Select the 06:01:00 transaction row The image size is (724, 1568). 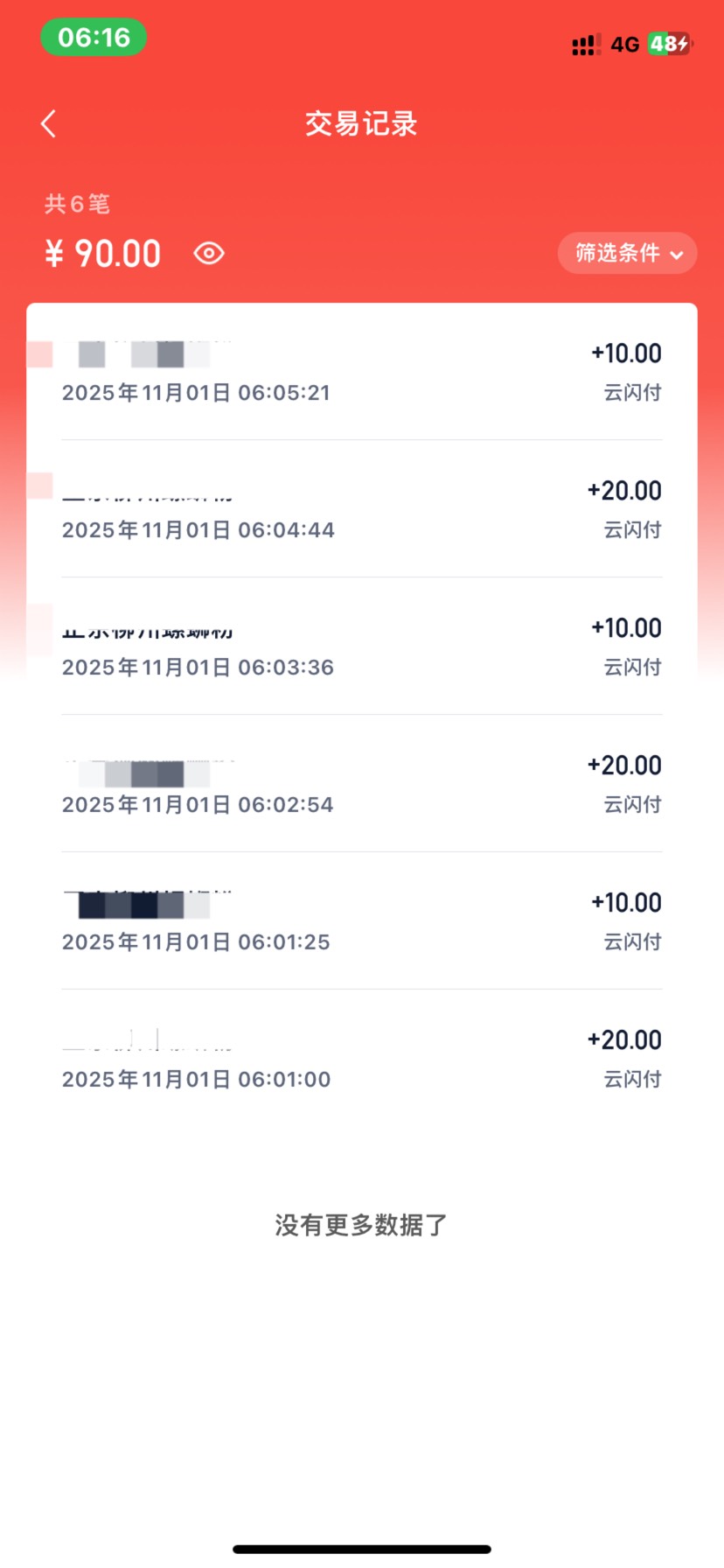pyautogui.click(x=361, y=1060)
